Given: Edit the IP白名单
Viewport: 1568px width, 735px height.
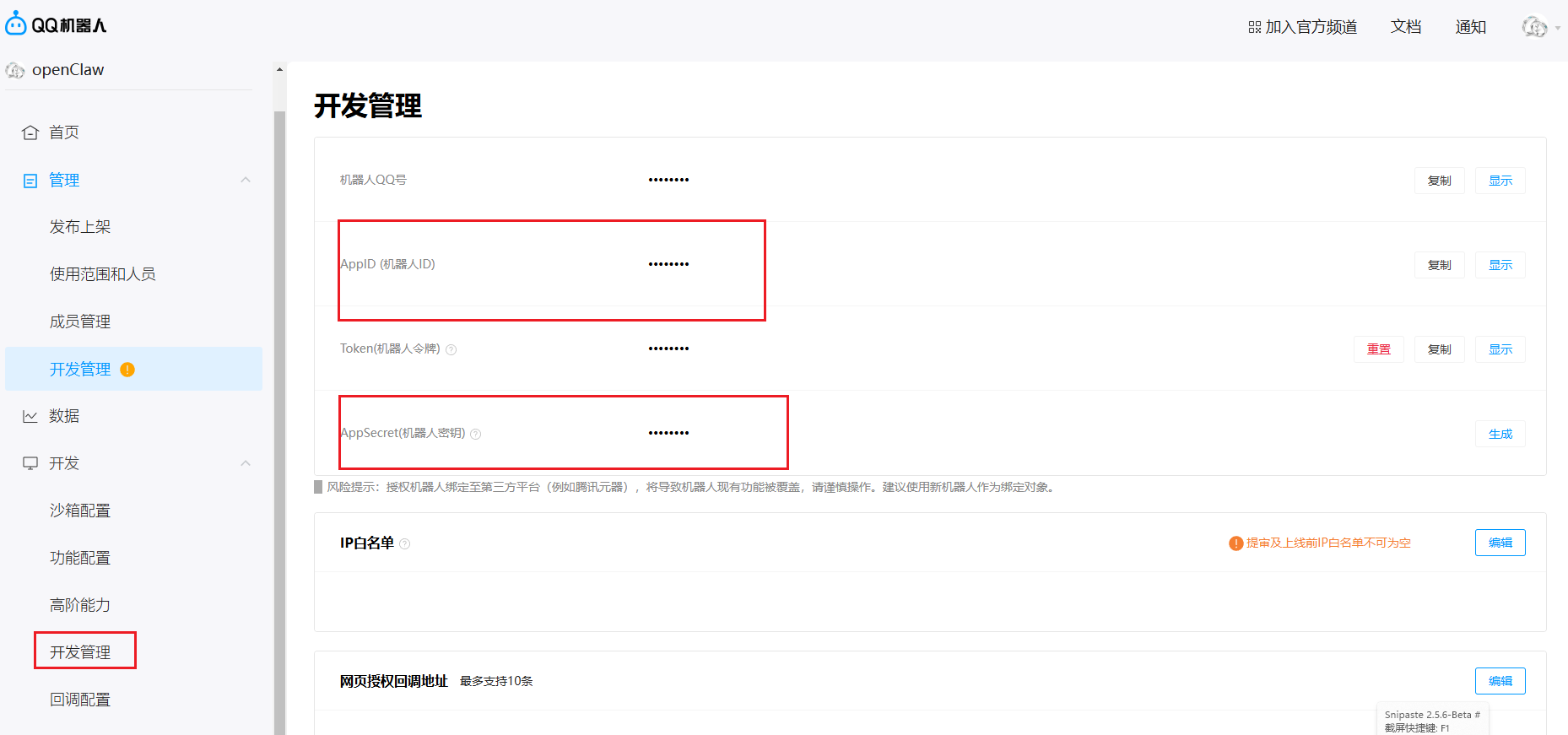Looking at the screenshot, I should 1500,543.
